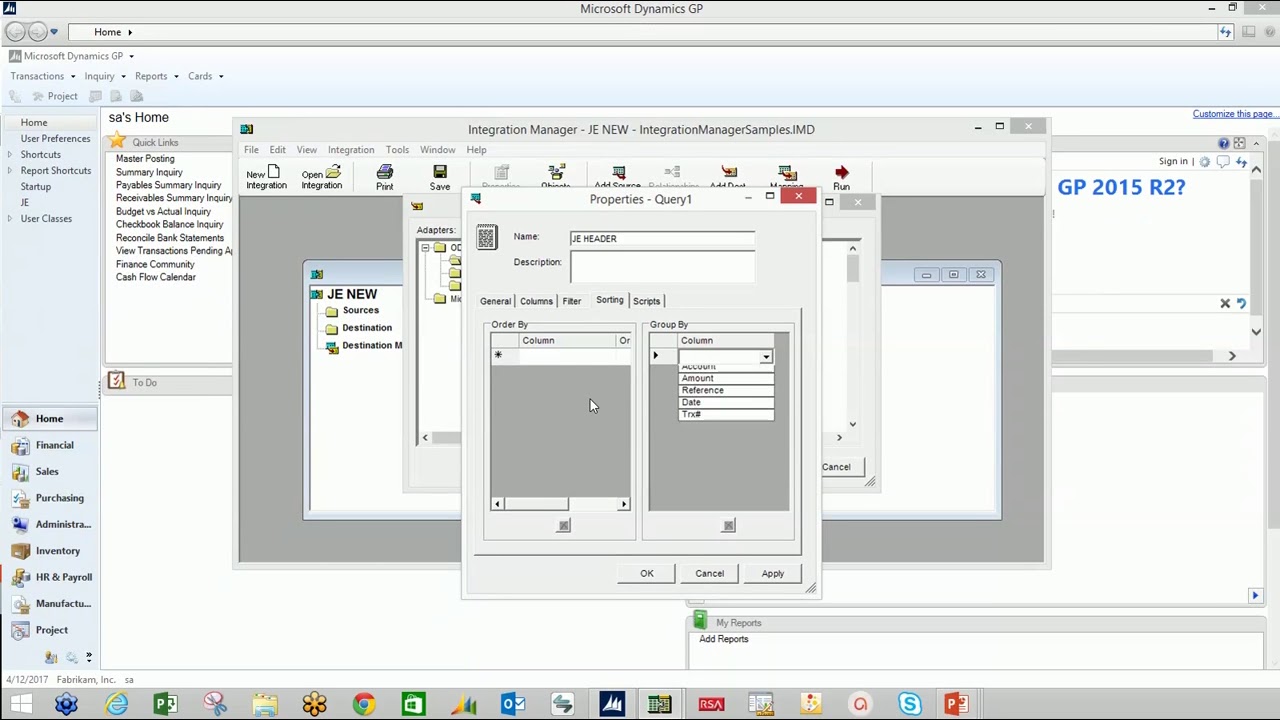Click OK in Properties dialog

coord(647,574)
